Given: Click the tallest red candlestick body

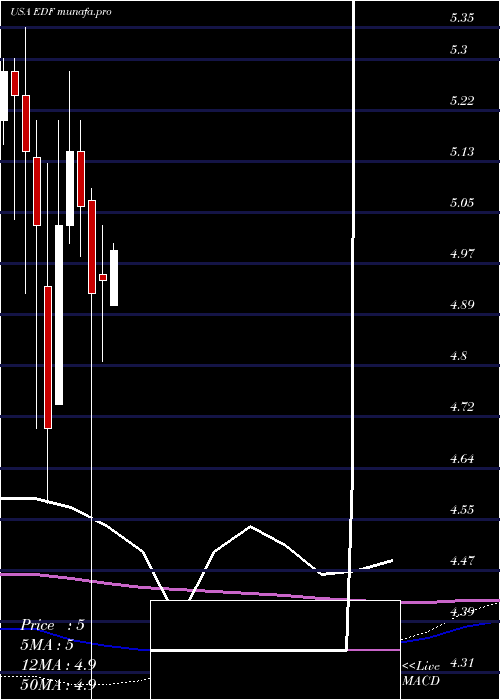Looking at the screenshot, I should pyautogui.click(x=48, y=358).
